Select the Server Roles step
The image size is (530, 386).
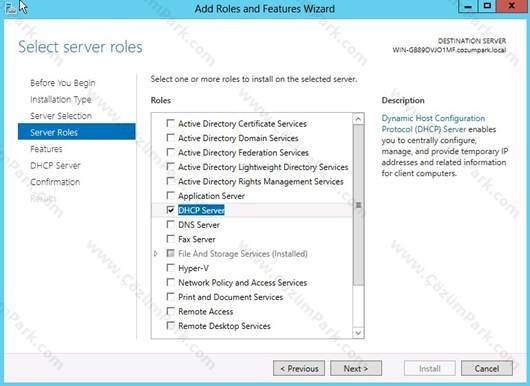pos(77,132)
